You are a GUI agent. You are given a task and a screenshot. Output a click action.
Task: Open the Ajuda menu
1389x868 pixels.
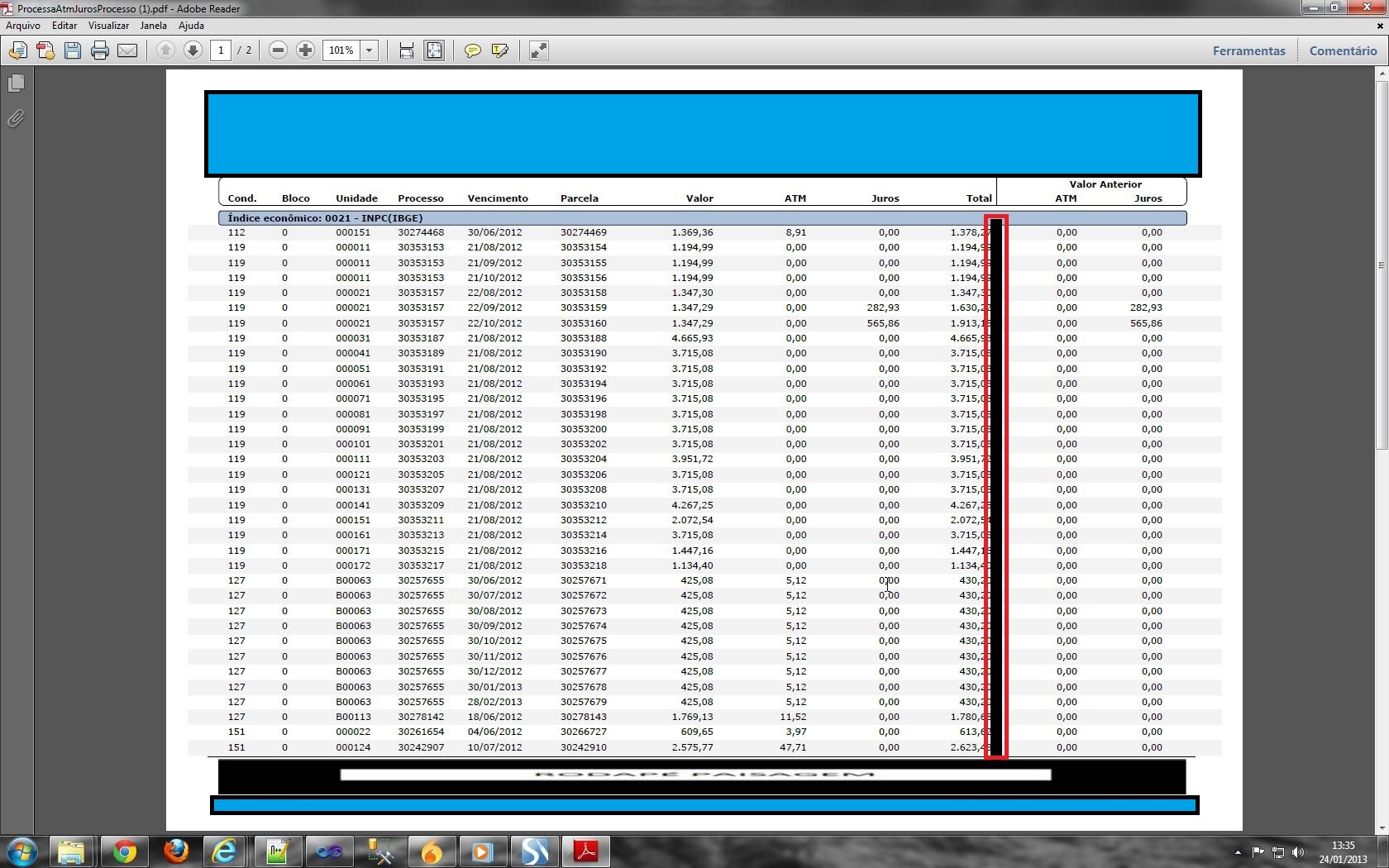coord(191,26)
